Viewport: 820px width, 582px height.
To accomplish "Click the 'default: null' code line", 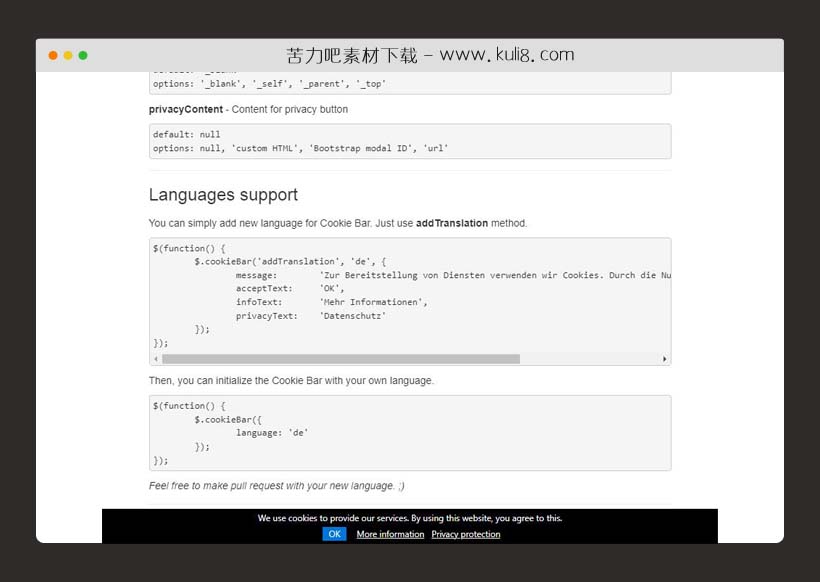I will pos(187,134).
